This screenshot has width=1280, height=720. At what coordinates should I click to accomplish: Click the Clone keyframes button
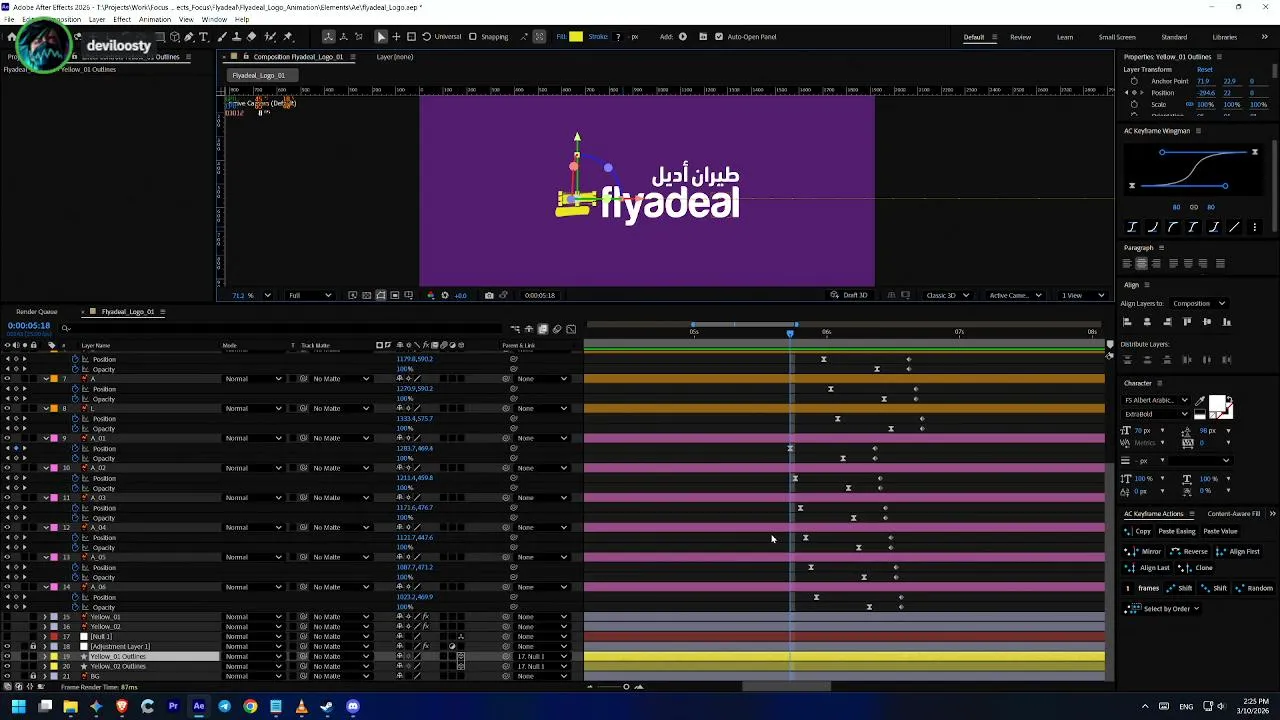pos(1195,568)
